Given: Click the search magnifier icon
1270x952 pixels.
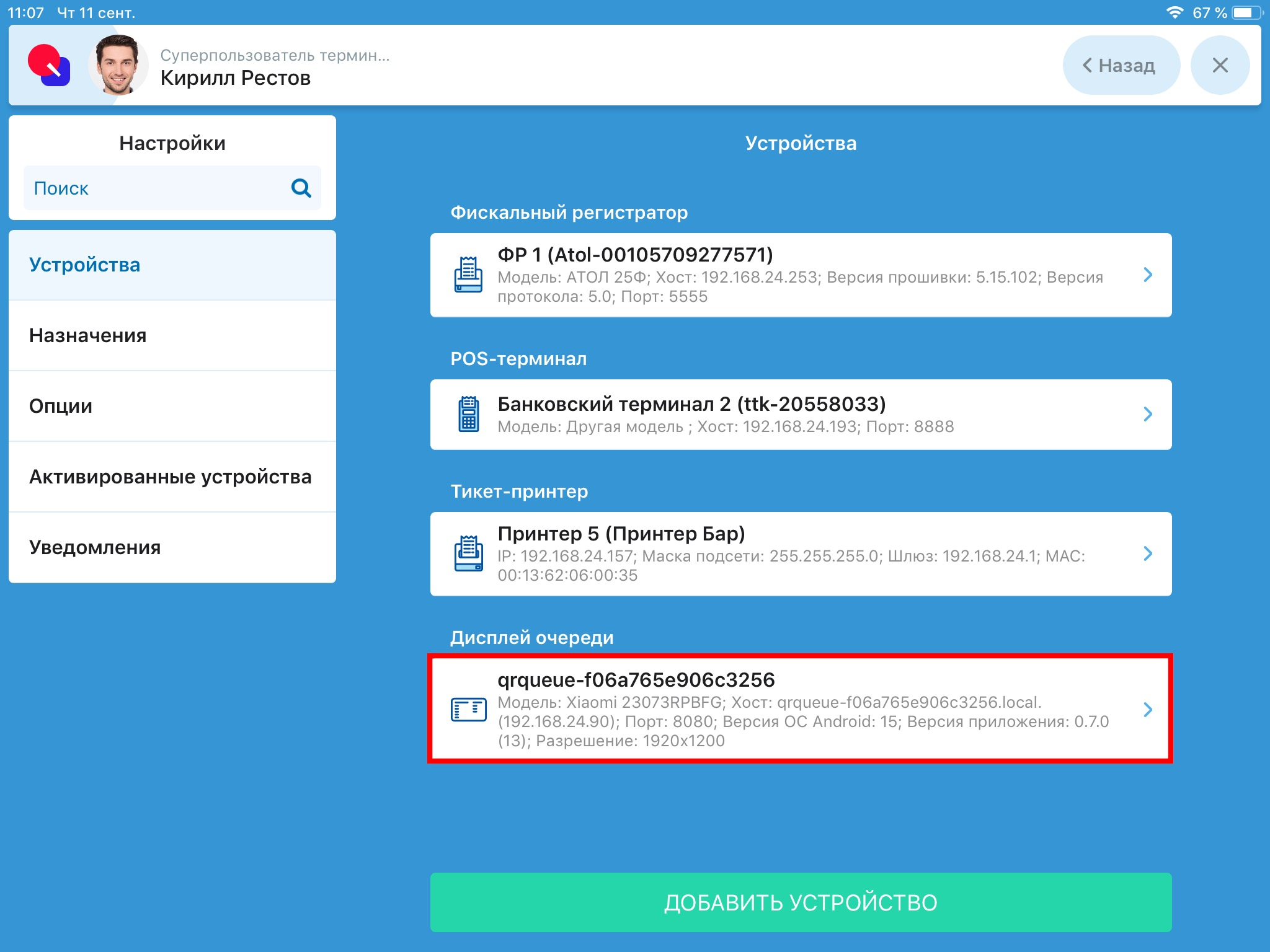Looking at the screenshot, I should (x=301, y=188).
